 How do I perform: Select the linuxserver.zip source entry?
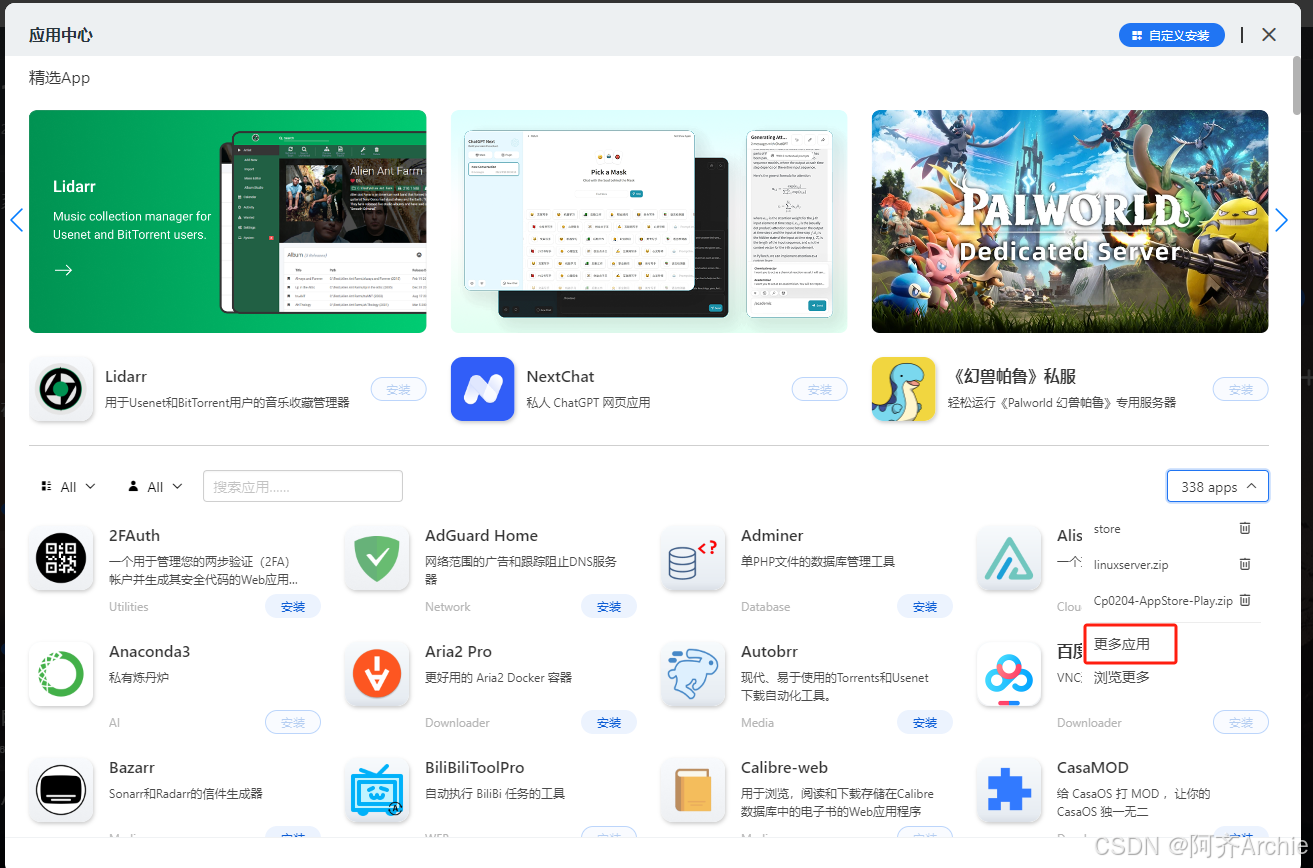point(1131,565)
